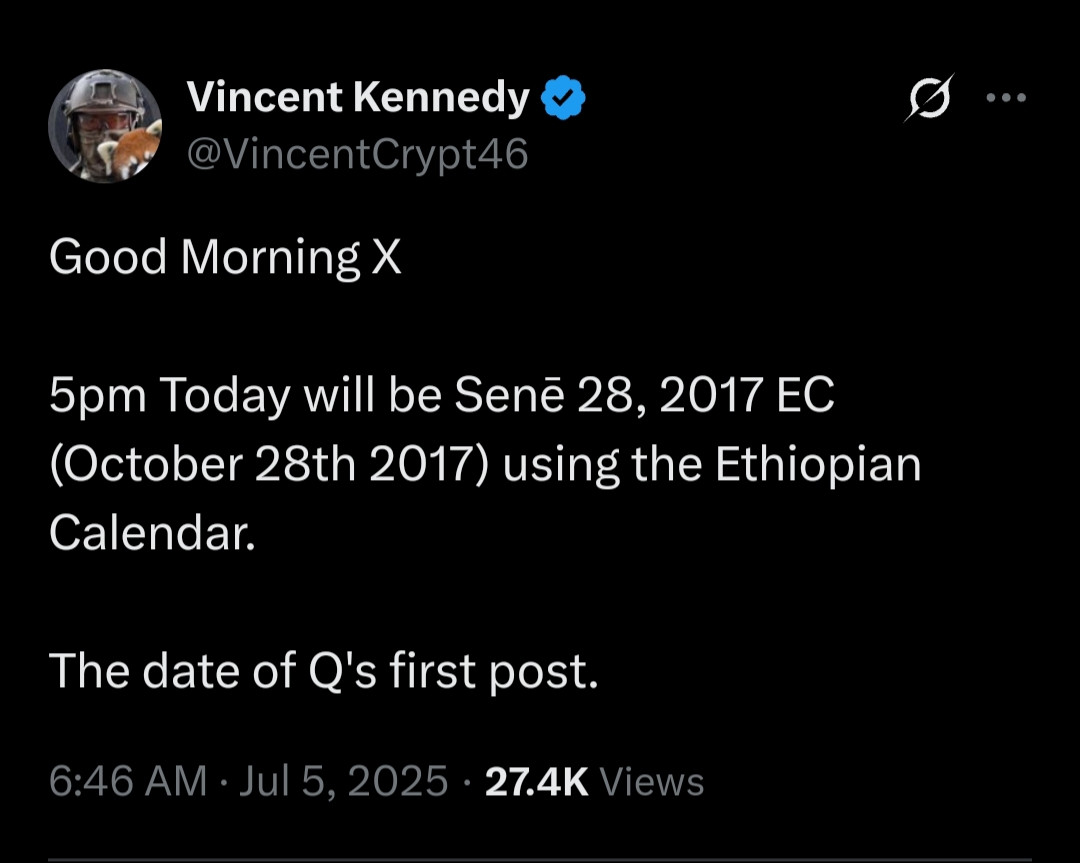
Task: Click the phrase "using the Ethiopian"
Action: (x=711, y=465)
